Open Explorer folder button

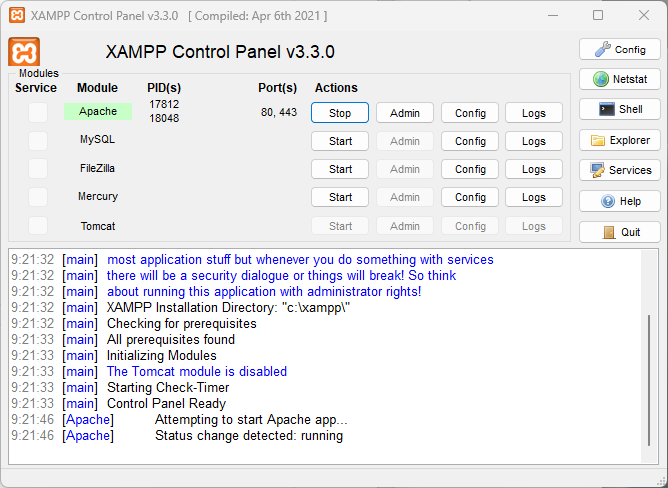(619, 140)
